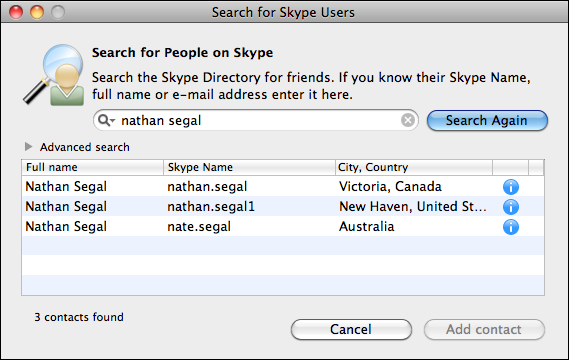Open info for nathan.segal in Victoria, Canada
The height and width of the screenshot is (360, 569).
(511, 187)
